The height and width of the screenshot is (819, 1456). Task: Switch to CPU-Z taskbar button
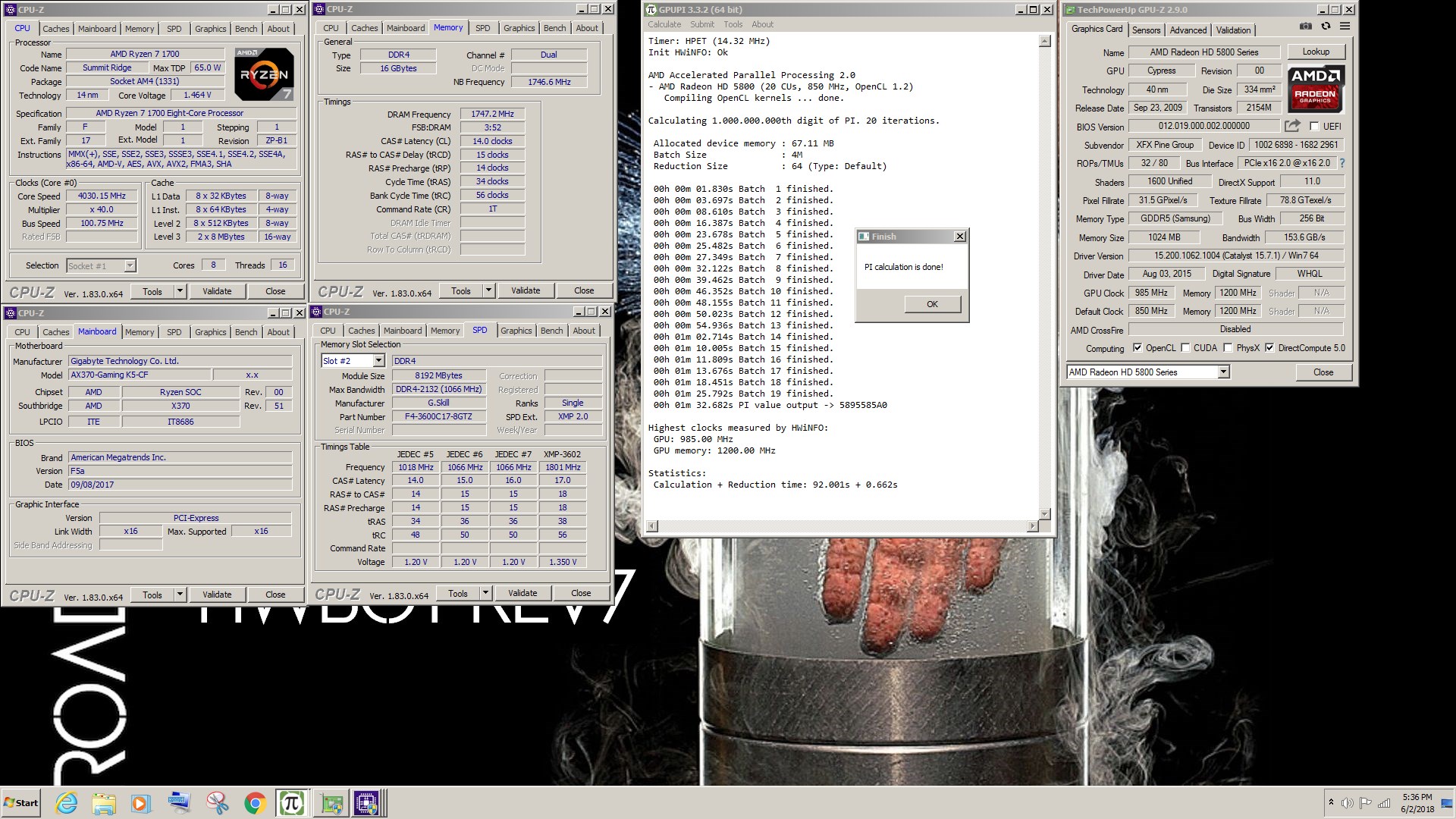pyautogui.click(x=367, y=803)
